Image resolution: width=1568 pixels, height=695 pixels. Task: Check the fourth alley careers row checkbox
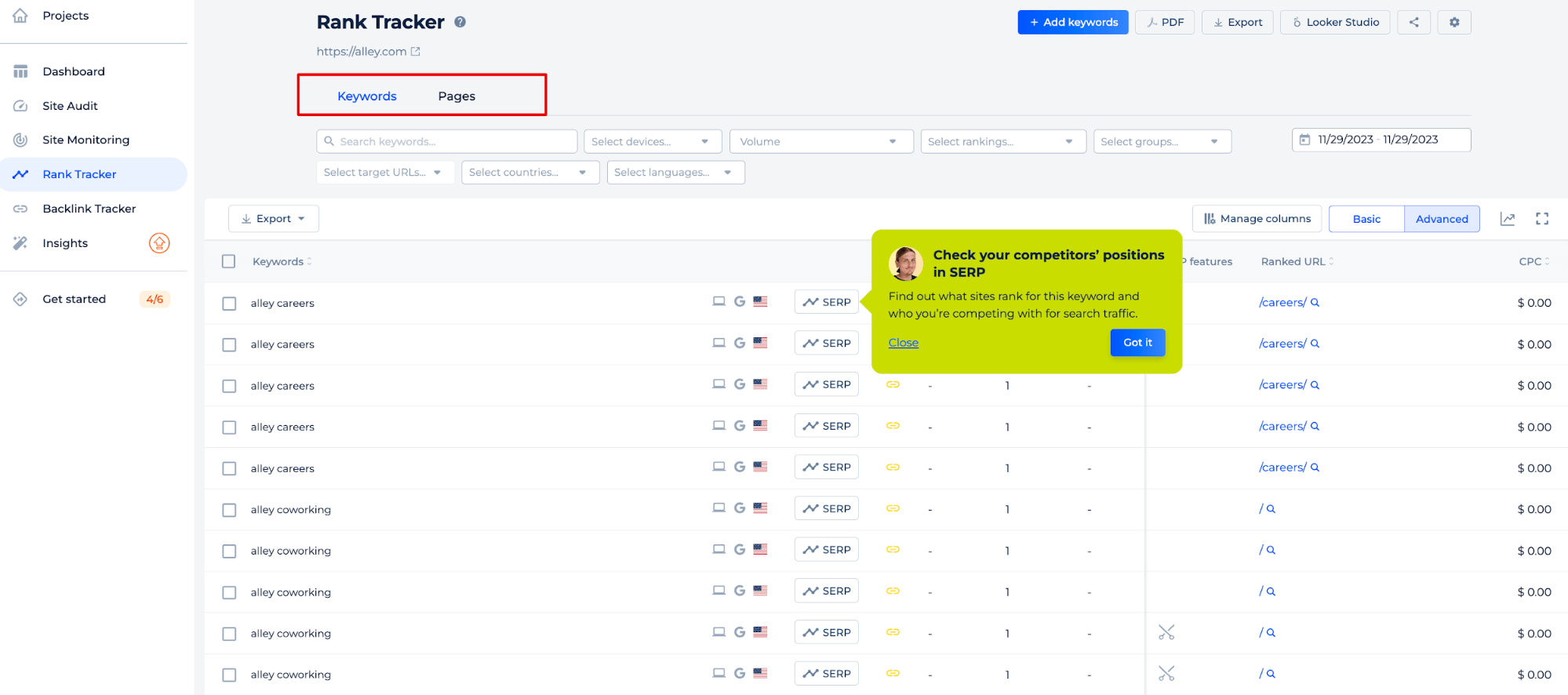click(x=229, y=428)
